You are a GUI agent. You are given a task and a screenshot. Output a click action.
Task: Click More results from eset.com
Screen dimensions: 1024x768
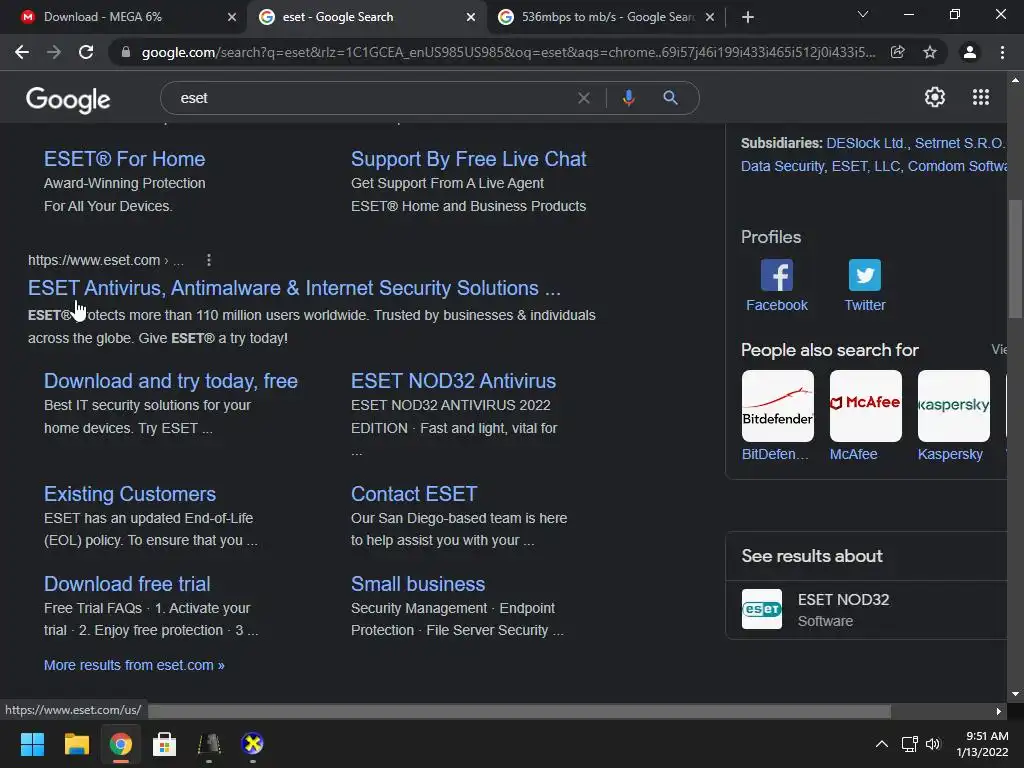[x=134, y=665]
